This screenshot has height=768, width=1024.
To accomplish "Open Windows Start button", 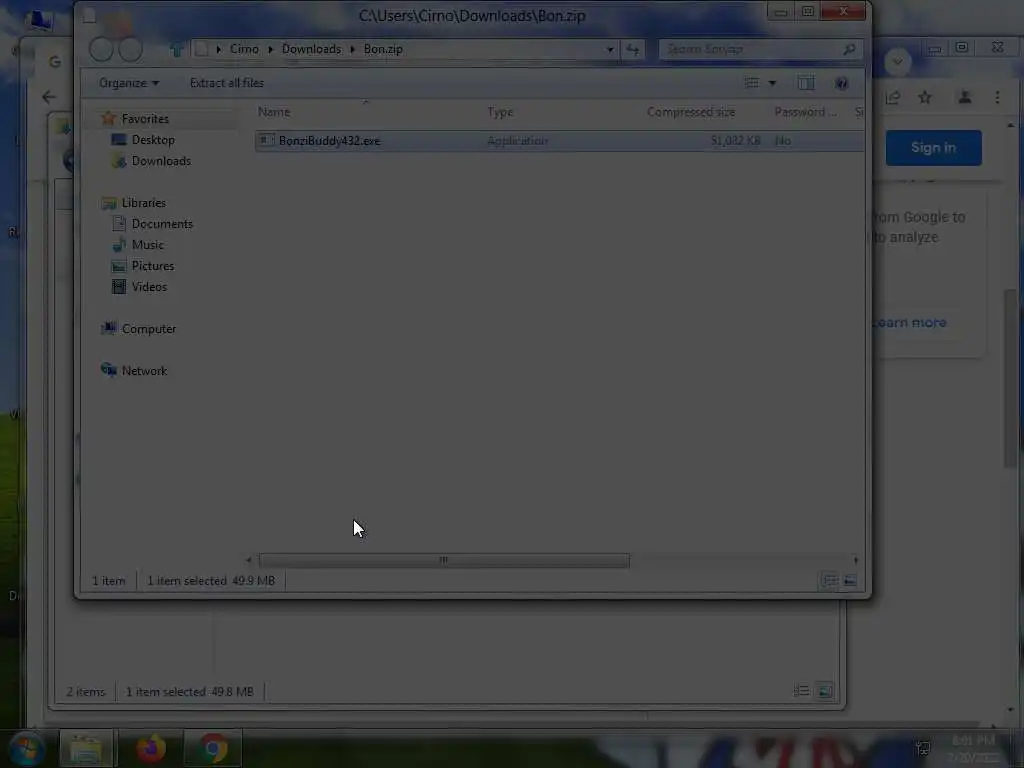I will point(26,748).
